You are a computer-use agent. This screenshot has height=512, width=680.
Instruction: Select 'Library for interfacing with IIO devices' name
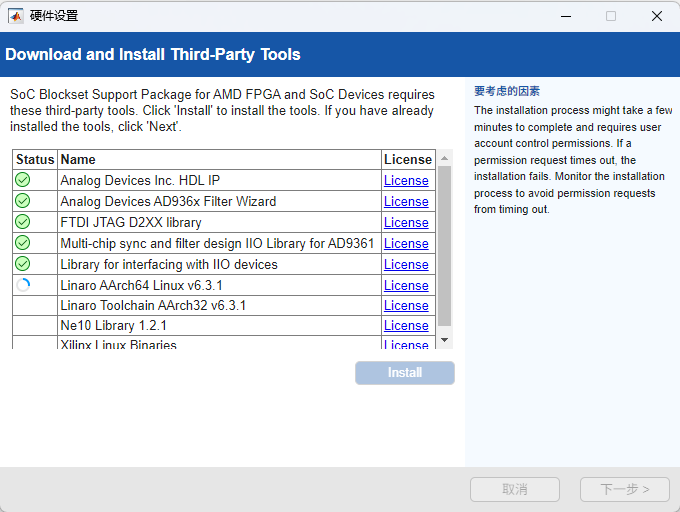tap(169, 264)
